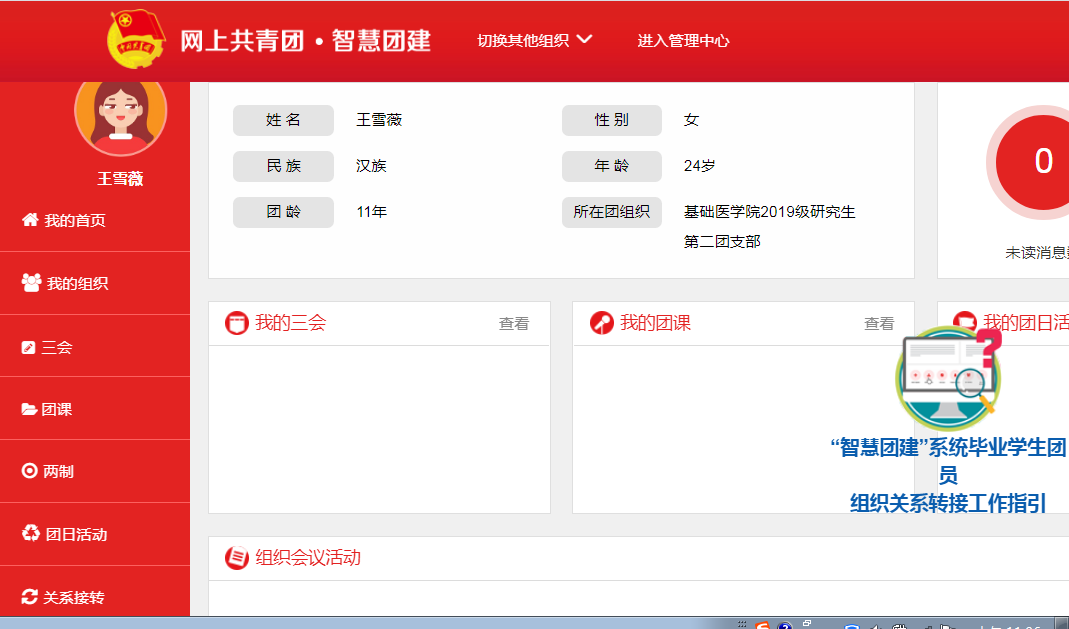The height and width of the screenshot is (629, 1069).
Task: Click the refresh icon beside 关系接转
Action: 29,597
